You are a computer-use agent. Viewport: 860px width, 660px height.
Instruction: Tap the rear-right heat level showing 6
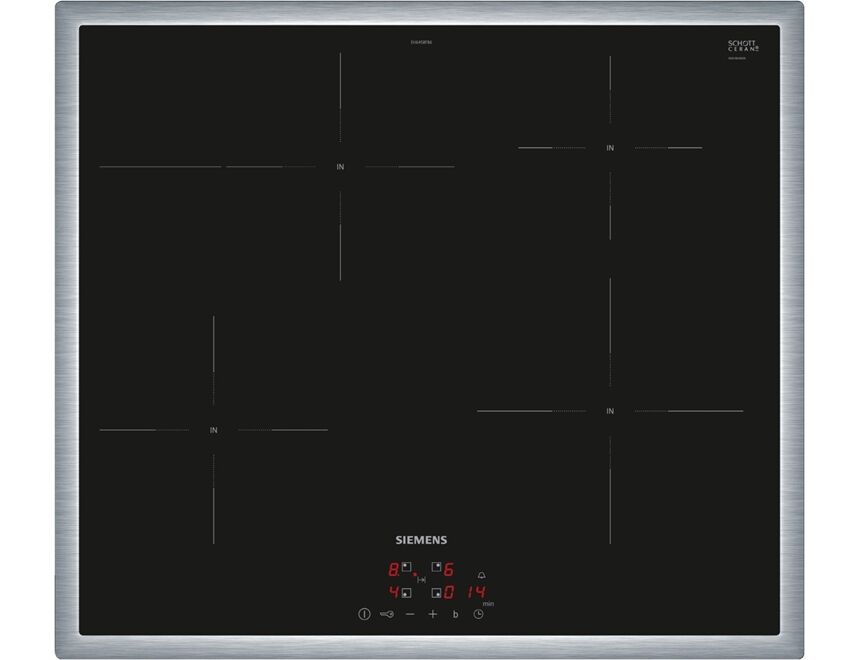coord(449,569)
